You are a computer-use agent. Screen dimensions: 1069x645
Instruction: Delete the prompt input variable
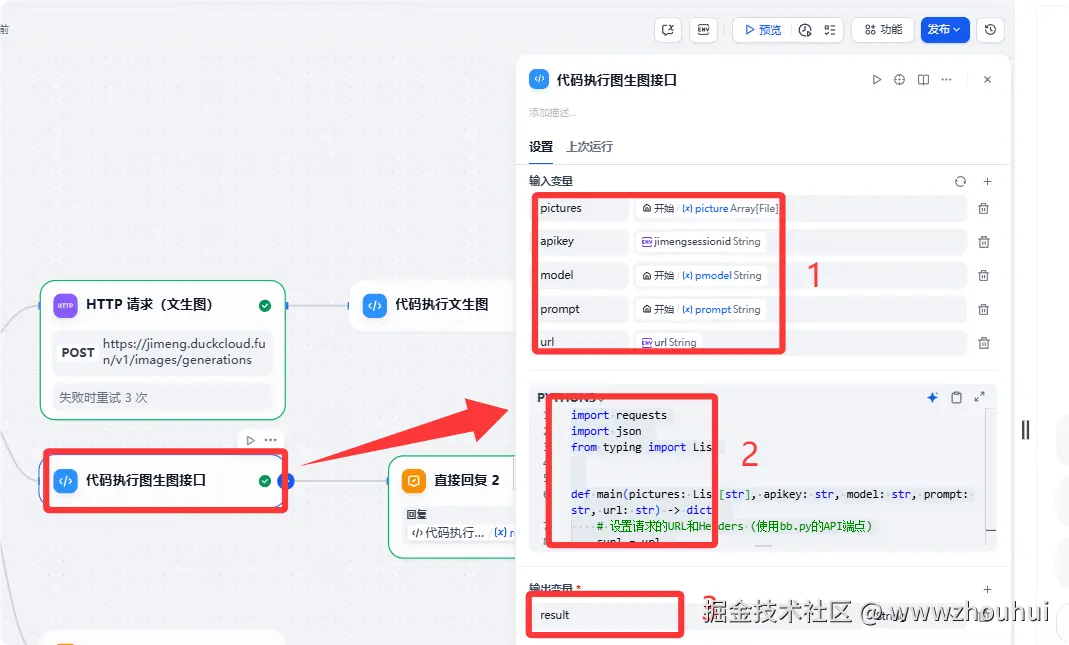984,310
